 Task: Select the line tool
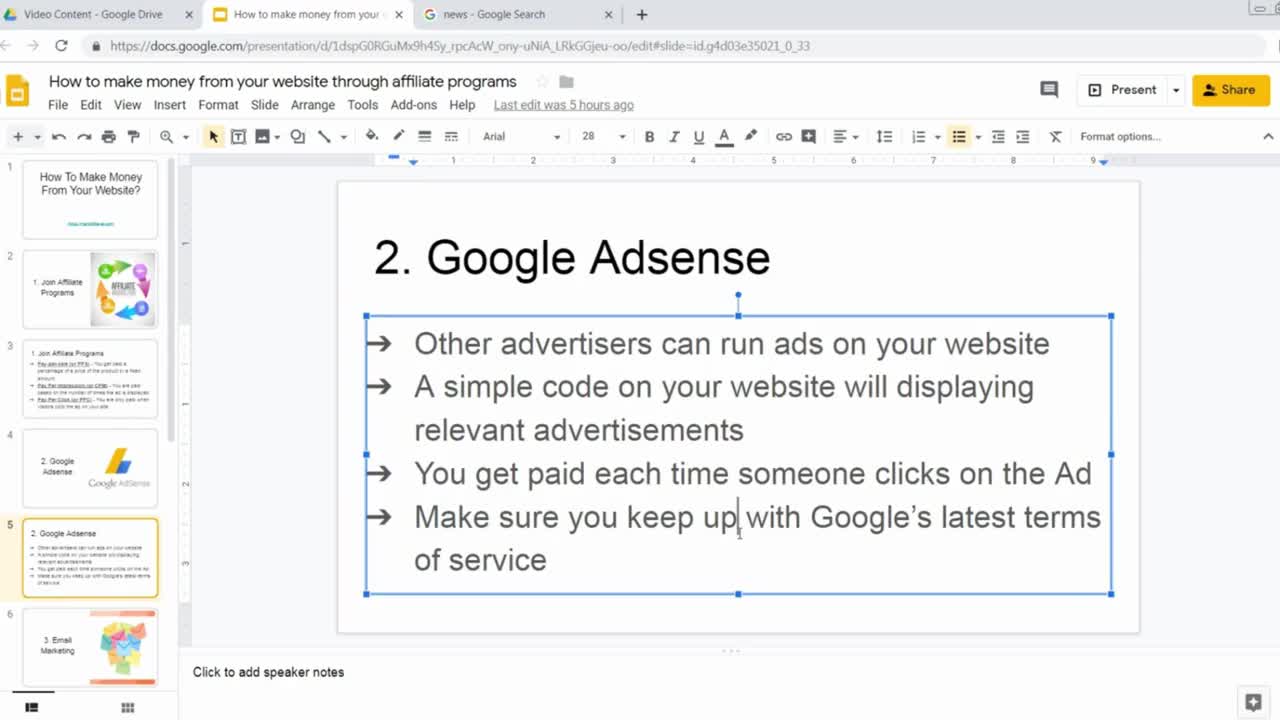[x=324, y=137]
